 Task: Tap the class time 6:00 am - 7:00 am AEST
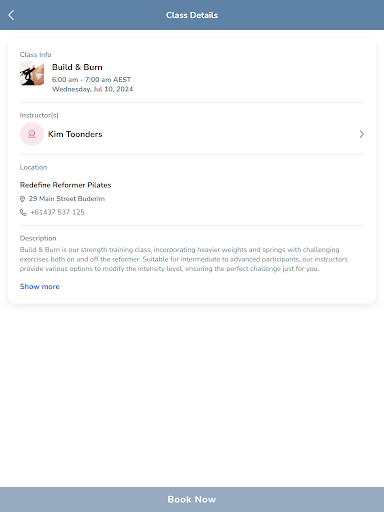click(x=91, y=80)
